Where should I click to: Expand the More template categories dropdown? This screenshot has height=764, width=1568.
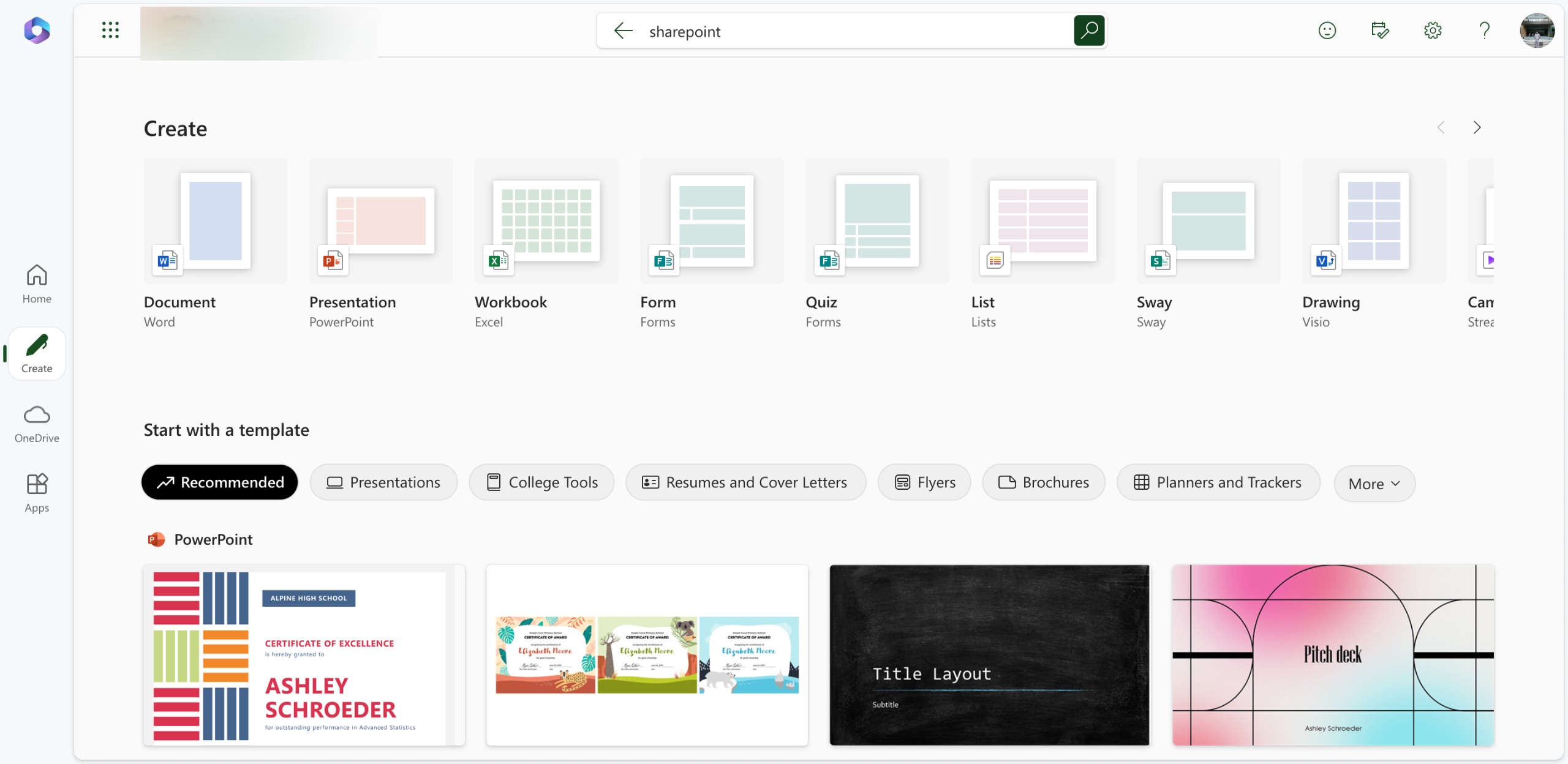click(x=1374, y=484)
